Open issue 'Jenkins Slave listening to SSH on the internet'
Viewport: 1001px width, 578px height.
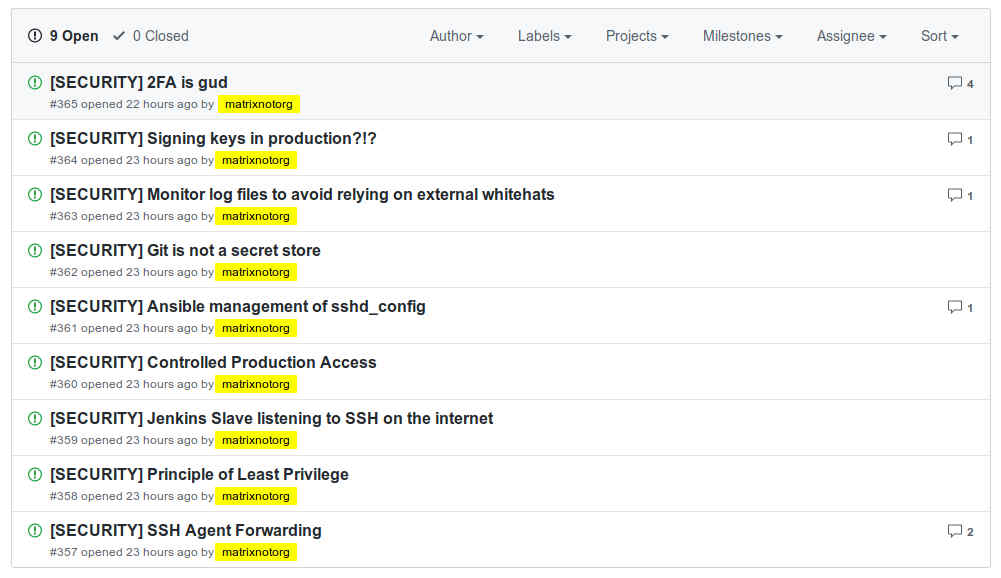coord(271,418)
